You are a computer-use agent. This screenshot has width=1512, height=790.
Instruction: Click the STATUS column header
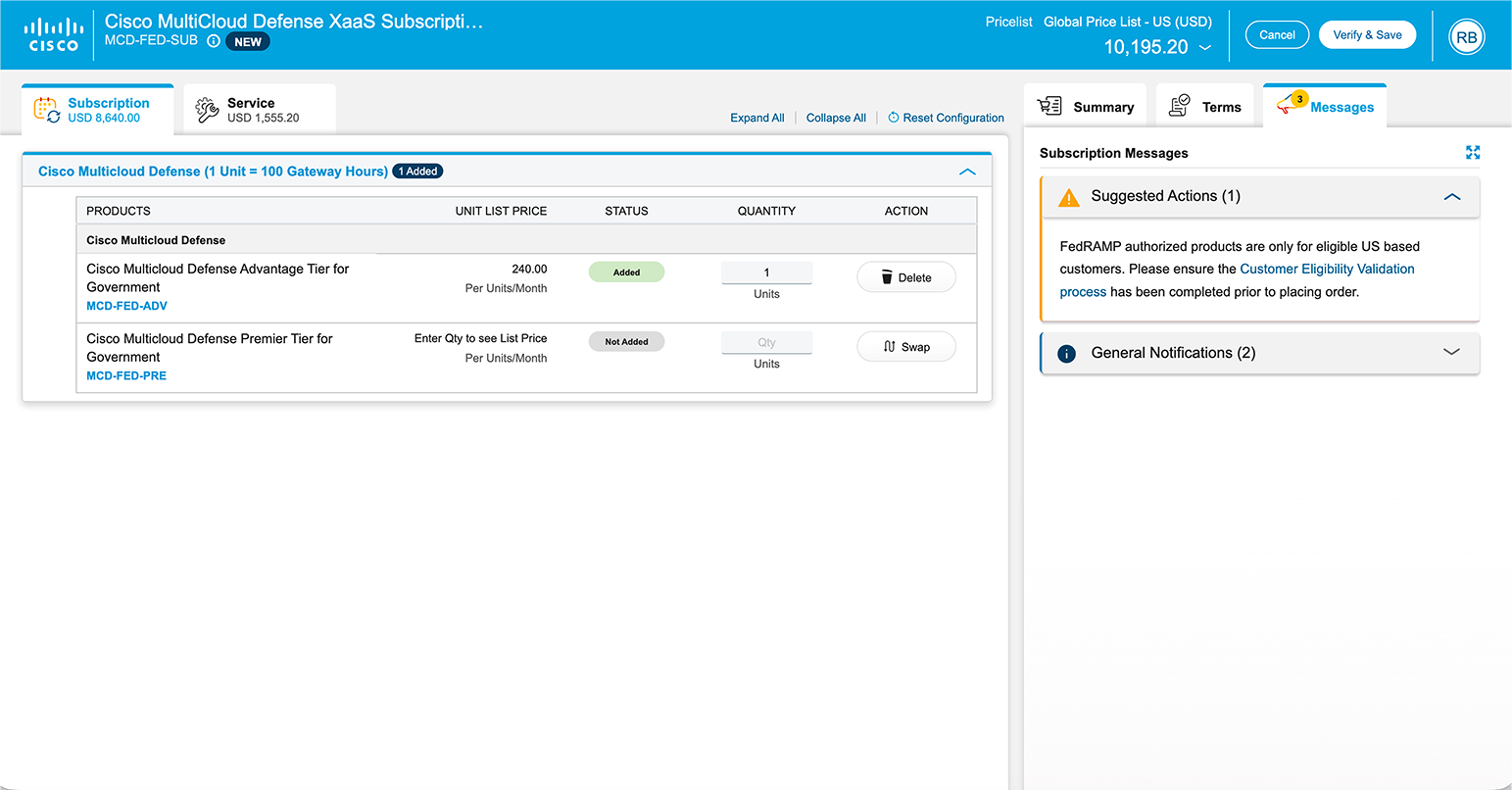point(626,211)
